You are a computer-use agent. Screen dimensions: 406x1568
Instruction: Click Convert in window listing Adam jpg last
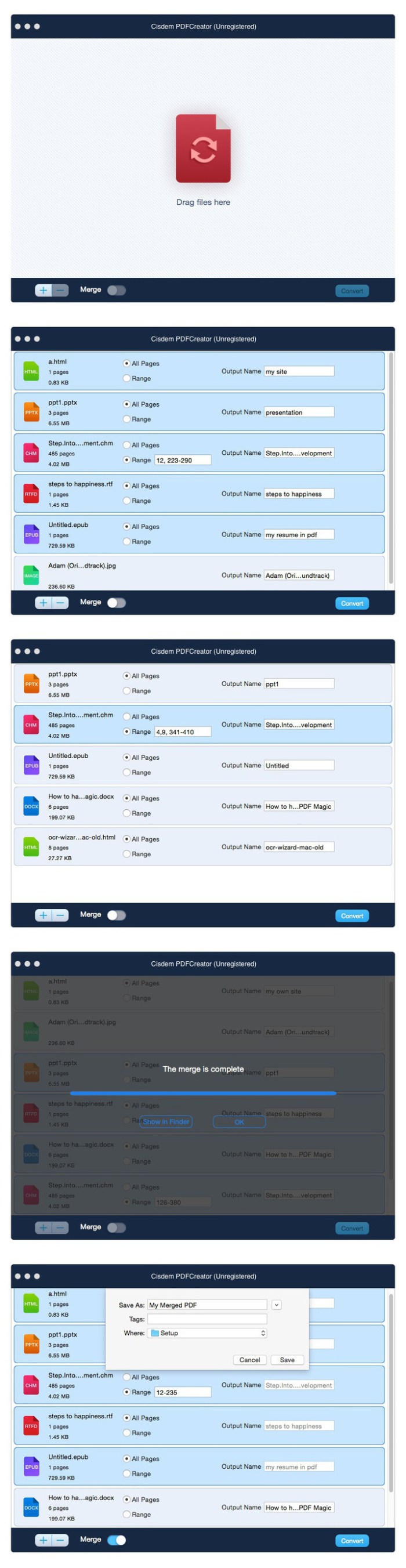(x=352, y=603)
